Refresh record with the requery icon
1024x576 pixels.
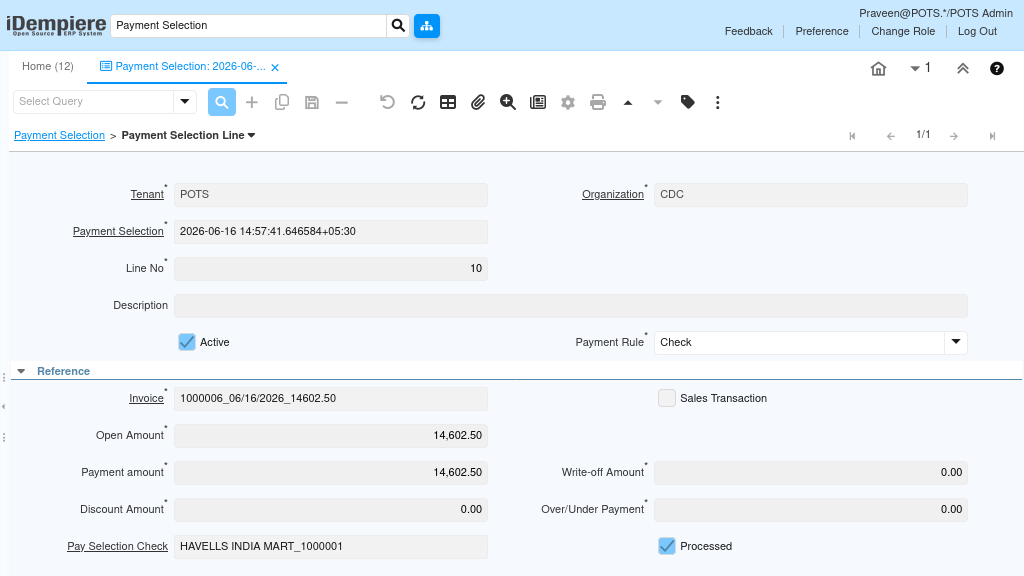tap(418, 103)
